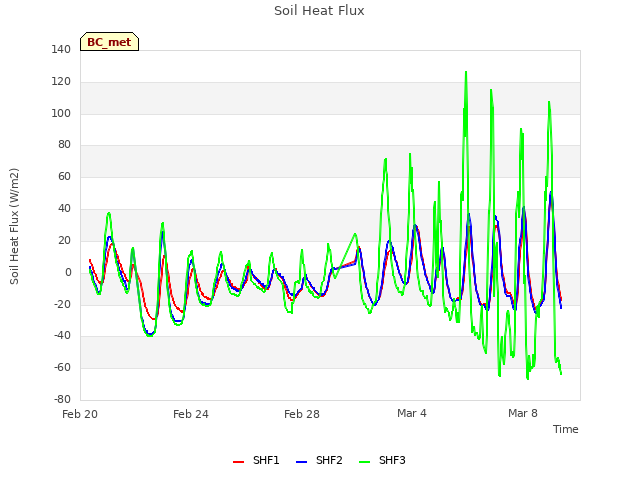Viewport: 640px width, 480px height.
Task: Click the Feb 24 x-axis label
Action: click(x=191, y=414)
